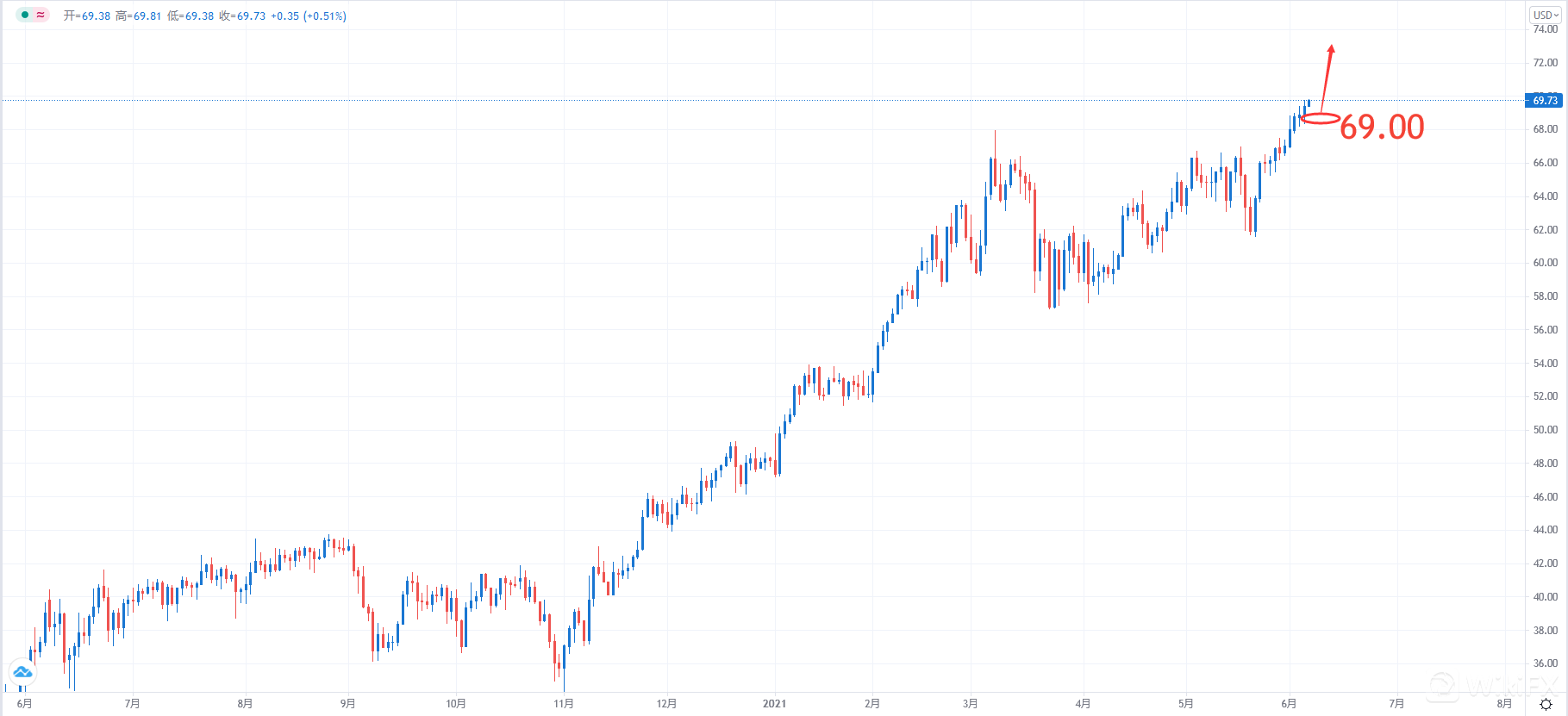Screen dimensions: 1568x716
Task: Open the TradingView cloud logo
Action: [22, 671]
